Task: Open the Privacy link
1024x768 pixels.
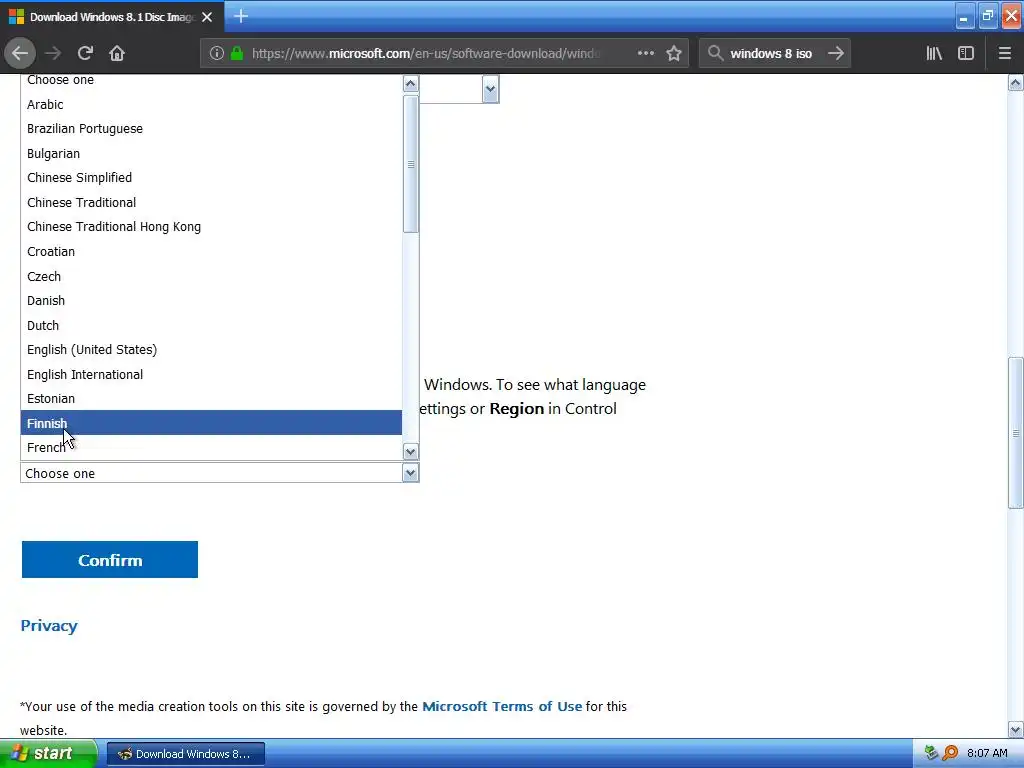Action: (x=49, y=626)
